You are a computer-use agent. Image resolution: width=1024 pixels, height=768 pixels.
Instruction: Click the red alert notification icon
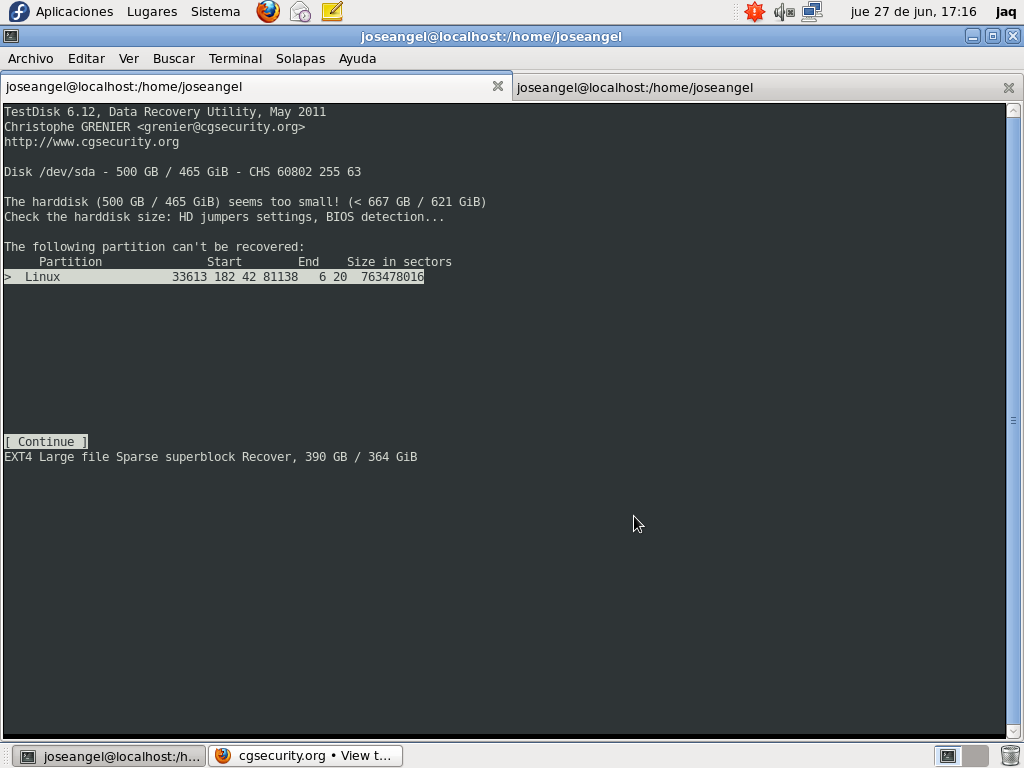(754, 12)
